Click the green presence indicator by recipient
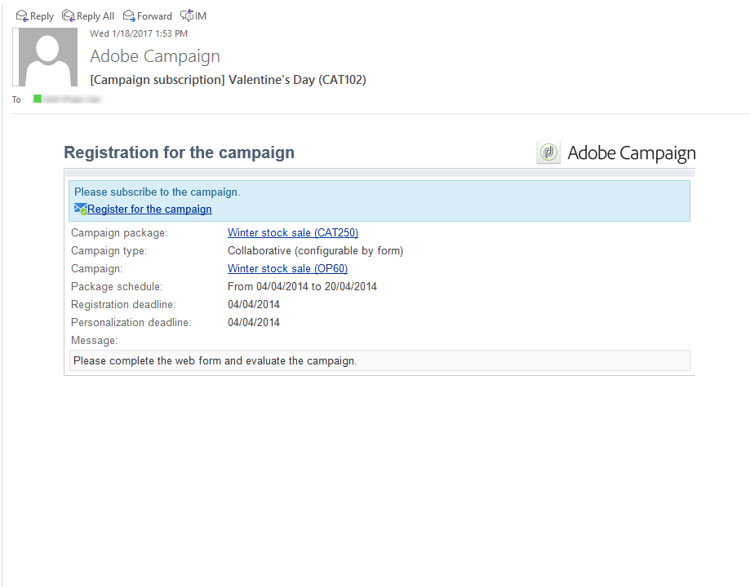 [x=37, y=99]
